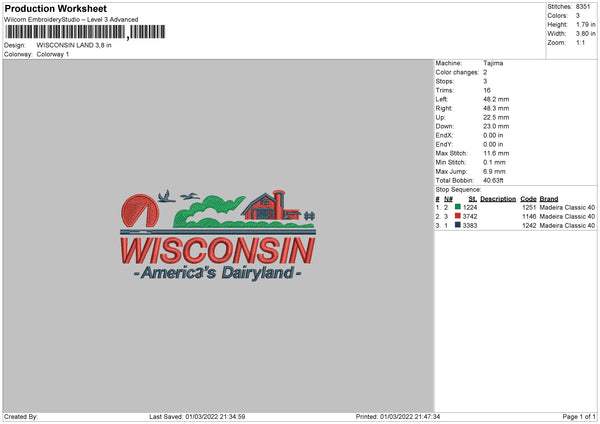Click the Up value 22.5 mm
Viewport: 600px width, 424px height.
point(496,117)
